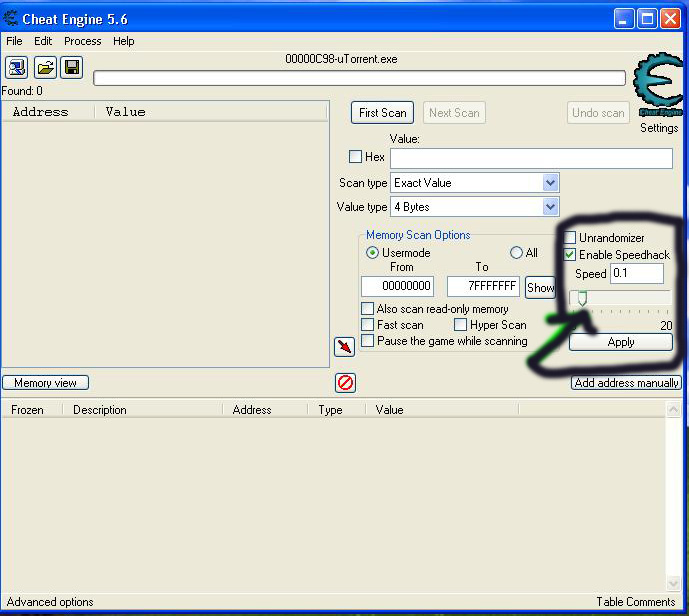
Task: Click Apply to set speedhack speed
Action: tap(620, 342)
